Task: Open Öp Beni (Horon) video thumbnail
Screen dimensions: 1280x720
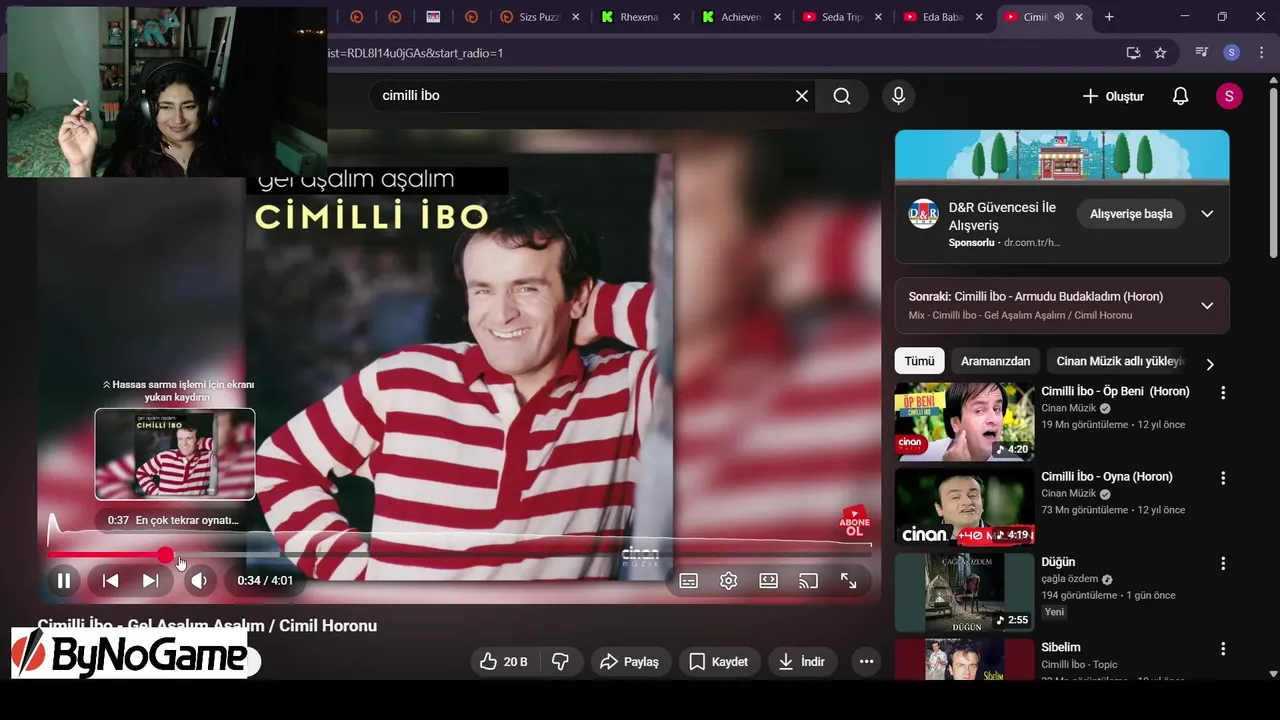Action: pyautogui.click(x=964, y=422)
